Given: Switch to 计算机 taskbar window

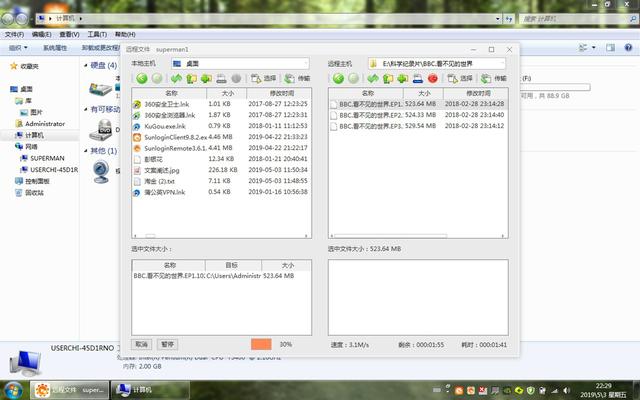Looking at the screenshot, I should (x=150, y=390).
